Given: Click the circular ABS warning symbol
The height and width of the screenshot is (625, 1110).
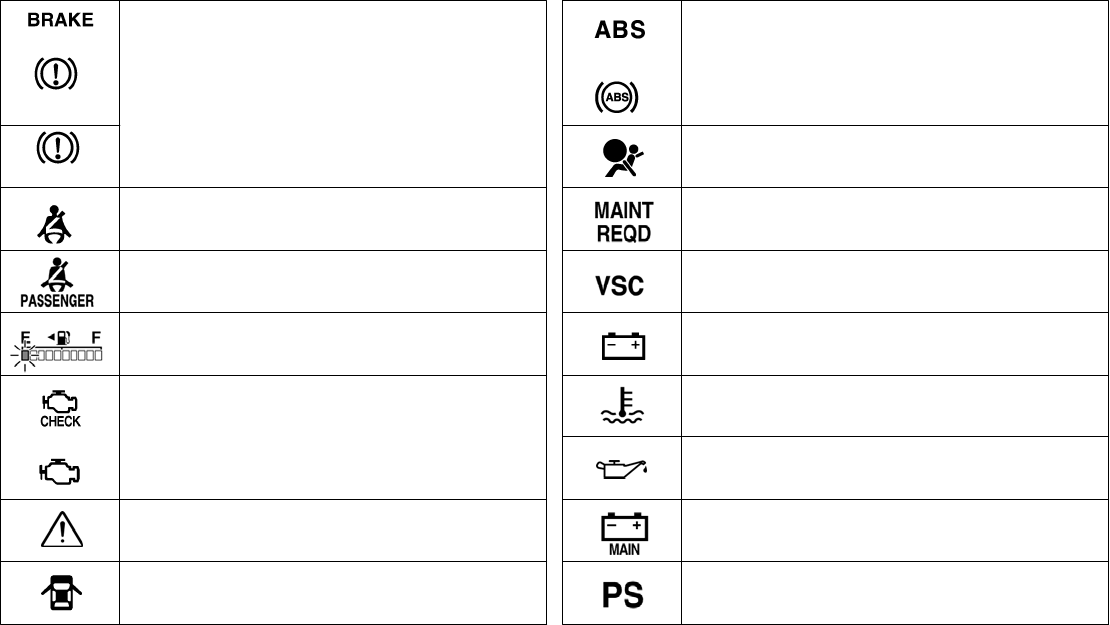Looking at the screenshot, I should coord(621,97).
